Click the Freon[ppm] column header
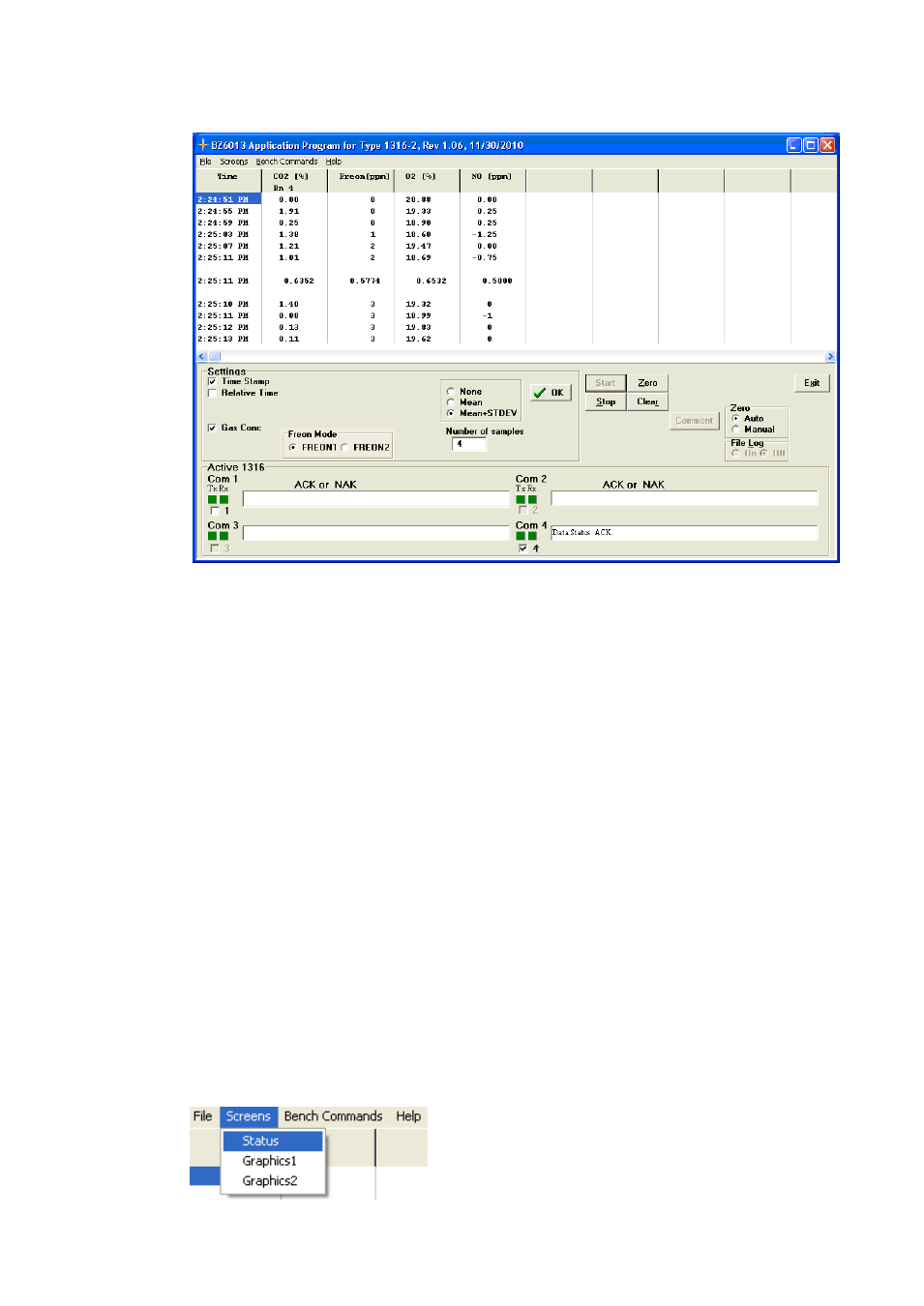The image size is (924, 1306). [361, 181]
